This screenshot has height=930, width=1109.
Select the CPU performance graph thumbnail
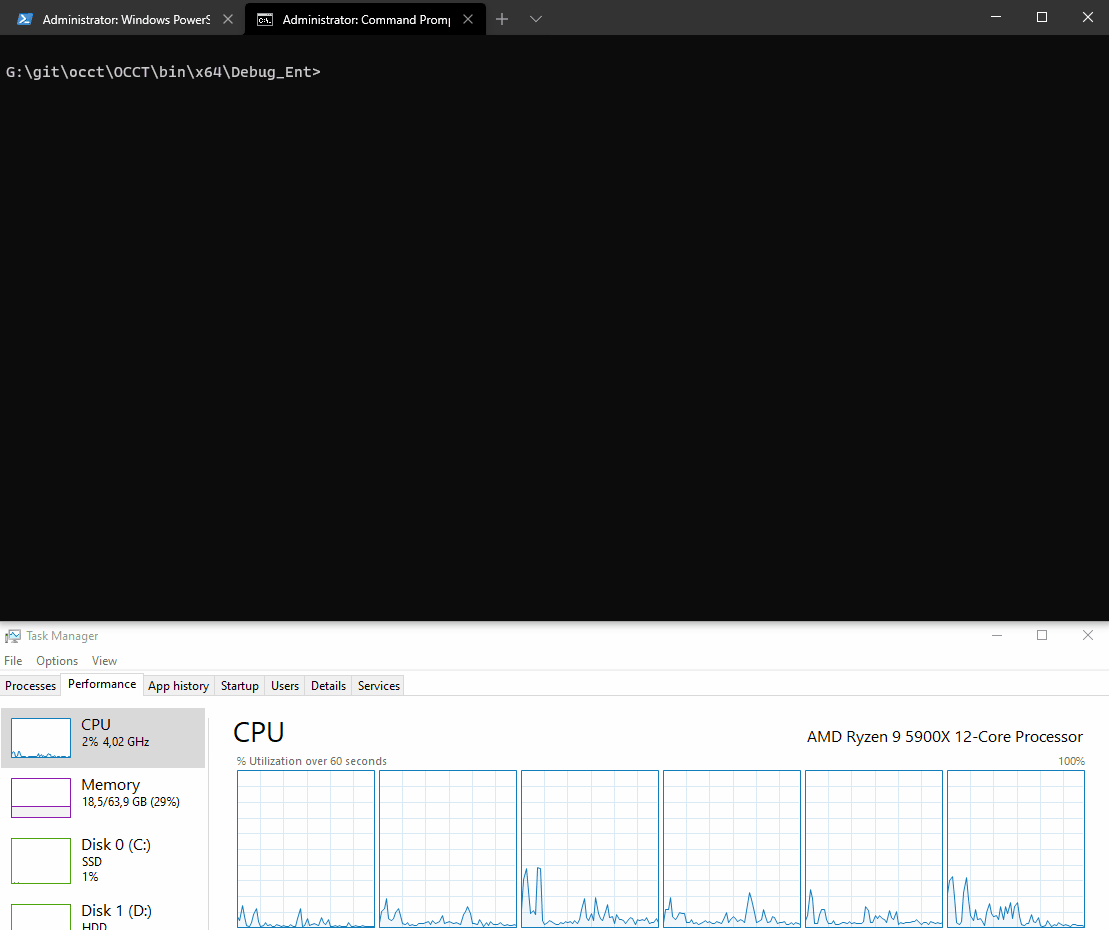[x=41, y=738]
